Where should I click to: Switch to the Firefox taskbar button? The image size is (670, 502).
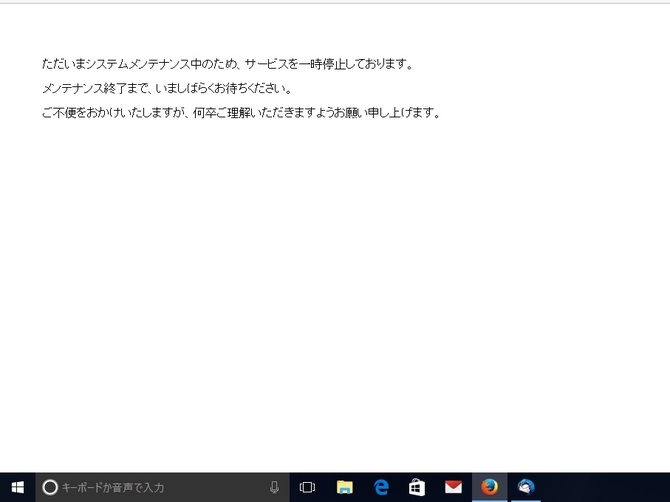click(489, 487)
